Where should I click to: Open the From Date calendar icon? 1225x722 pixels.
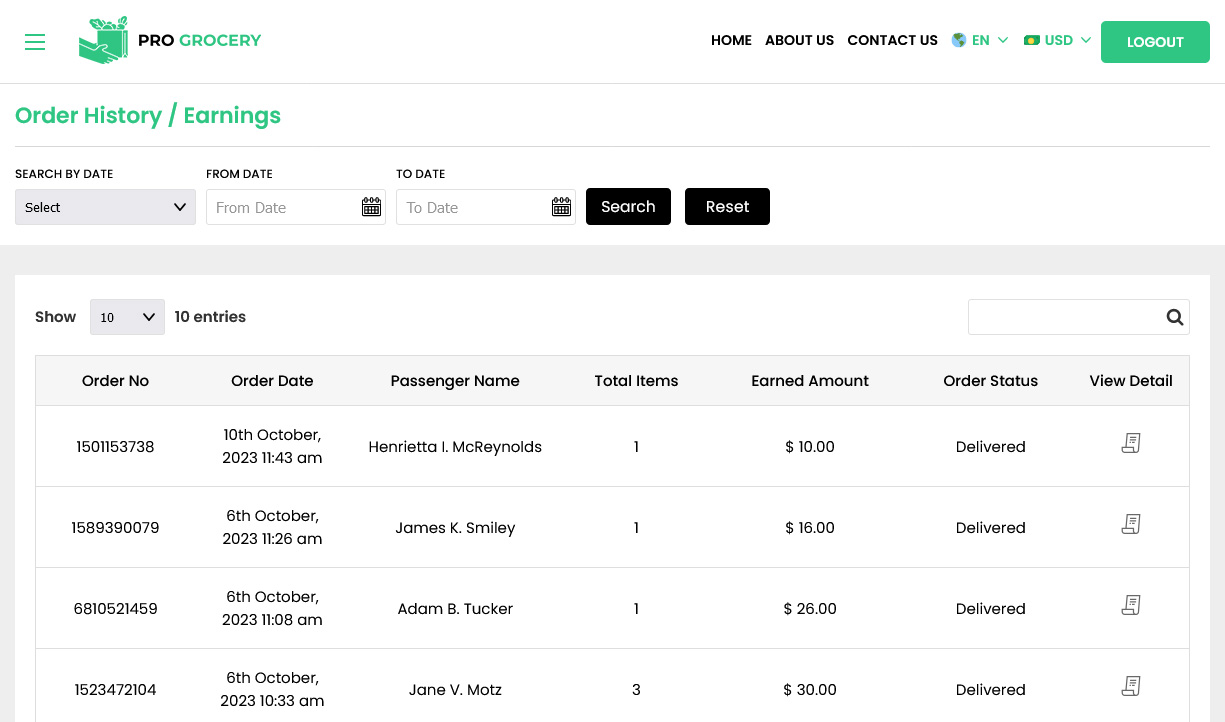pyautogui.click(x=371, y=207)
